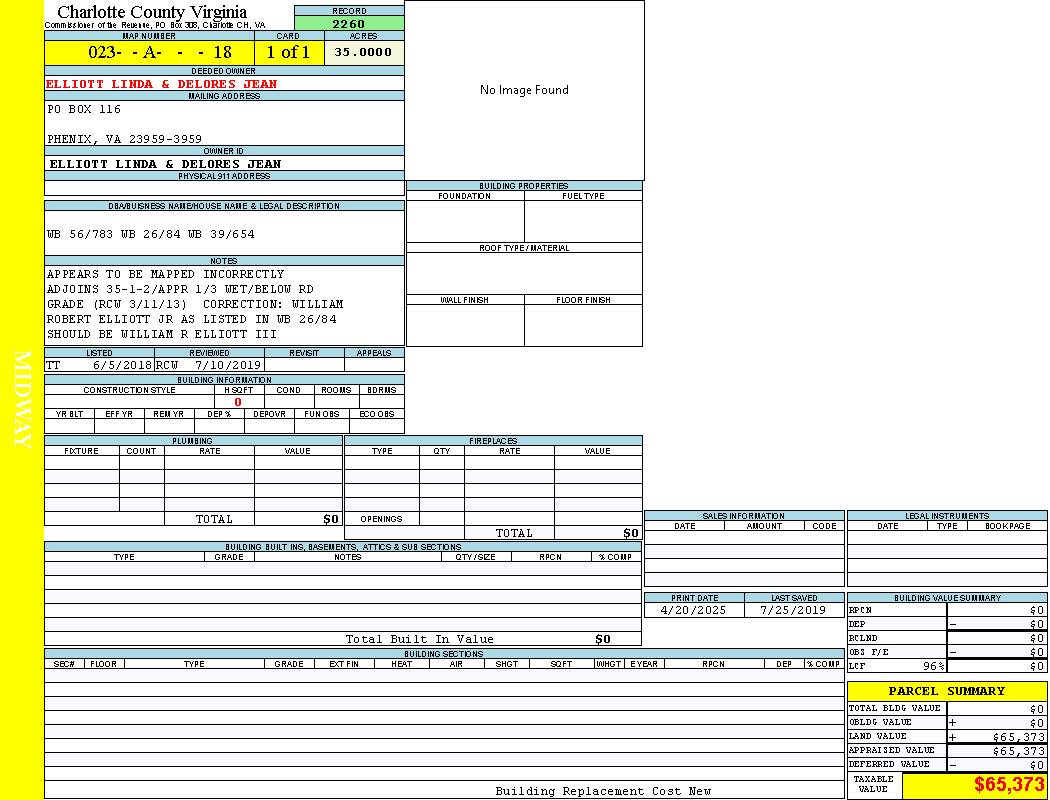This screenshot has width=1050, height=800.
Task: Click inside the Notes text box
Action: [x=224, y=304]
